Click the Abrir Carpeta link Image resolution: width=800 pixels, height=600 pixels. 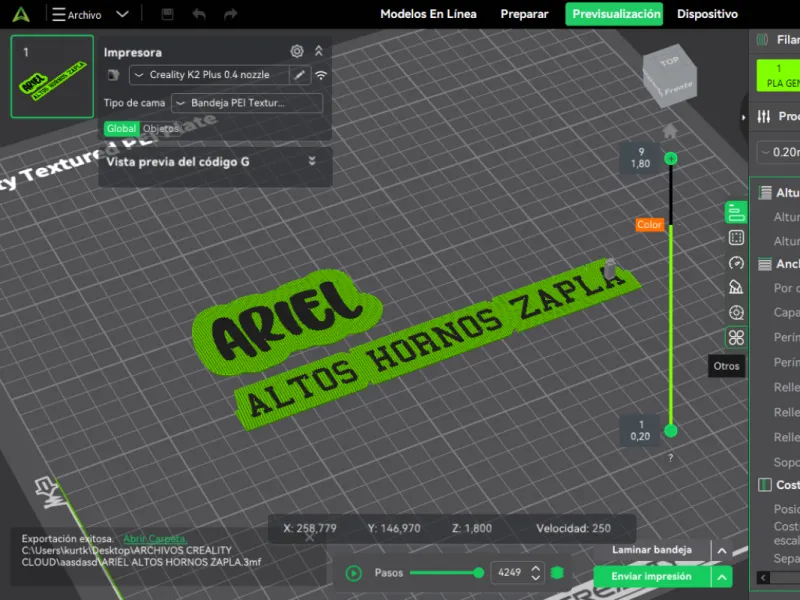[155, 539]
